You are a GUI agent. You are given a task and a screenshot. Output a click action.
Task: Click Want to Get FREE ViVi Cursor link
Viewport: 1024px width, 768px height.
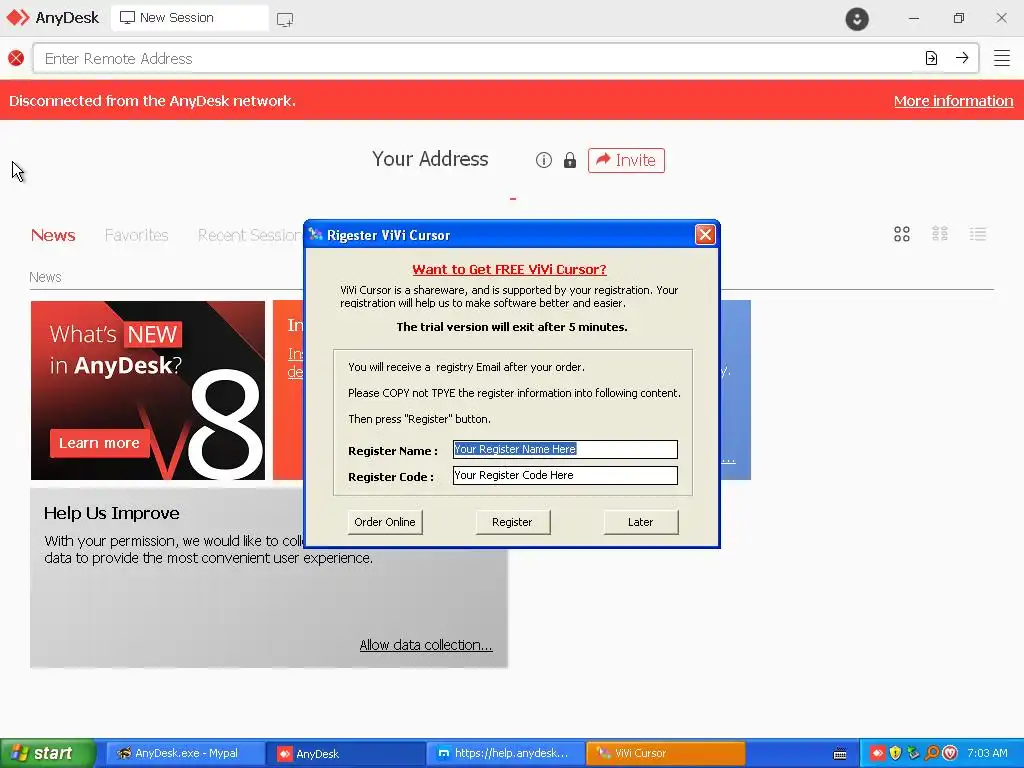(x=509, y=269)
